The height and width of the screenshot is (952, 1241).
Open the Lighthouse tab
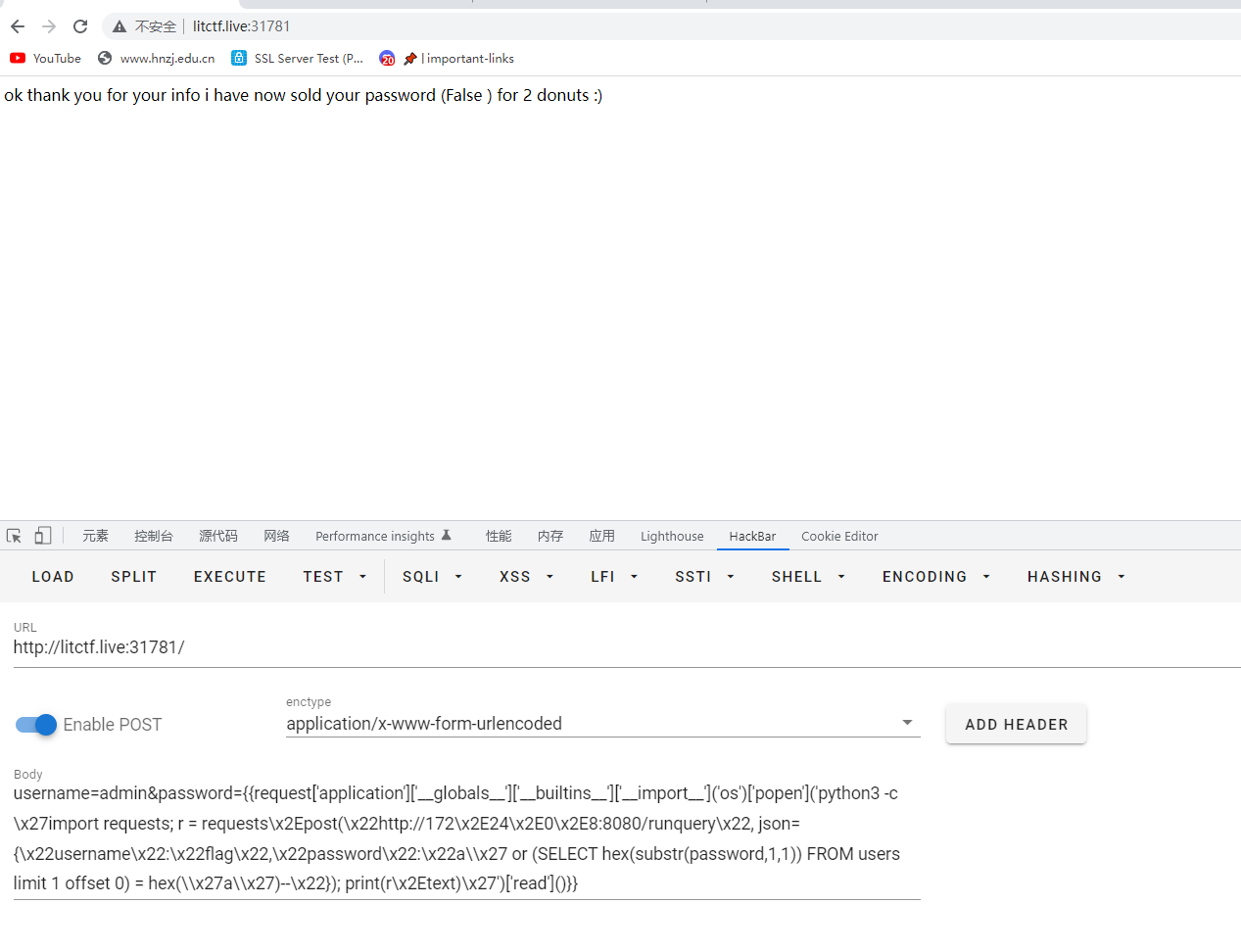tap(672, 536)
